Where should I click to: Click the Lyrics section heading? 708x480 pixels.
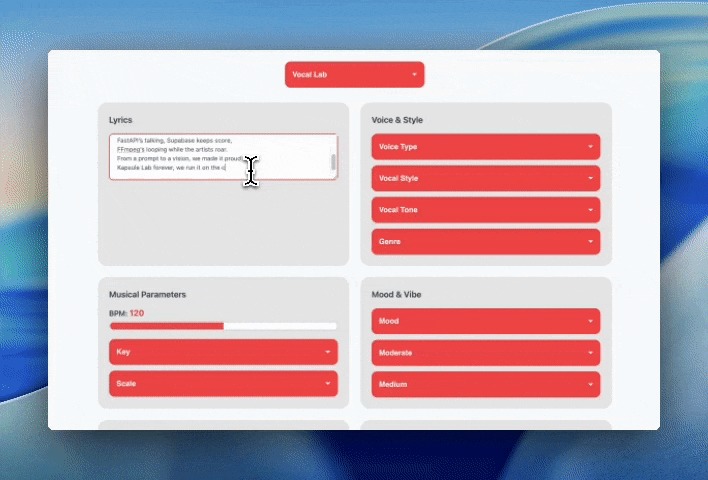121,120
